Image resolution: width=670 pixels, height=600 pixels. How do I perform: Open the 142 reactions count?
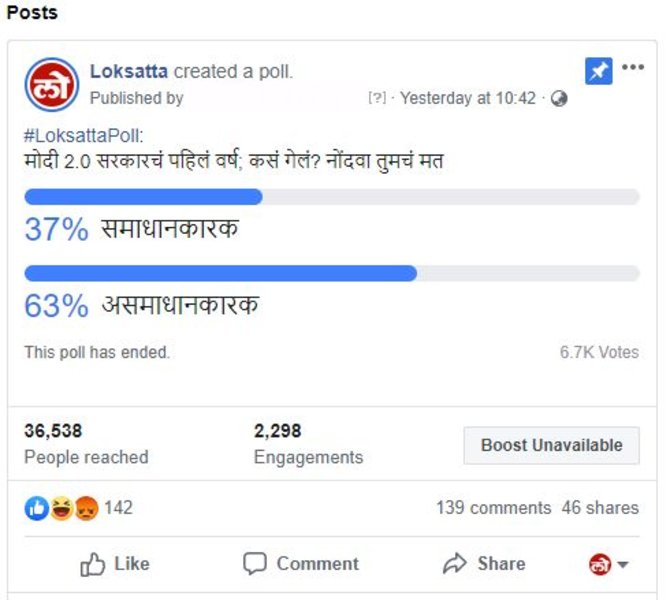pos(119,508)
